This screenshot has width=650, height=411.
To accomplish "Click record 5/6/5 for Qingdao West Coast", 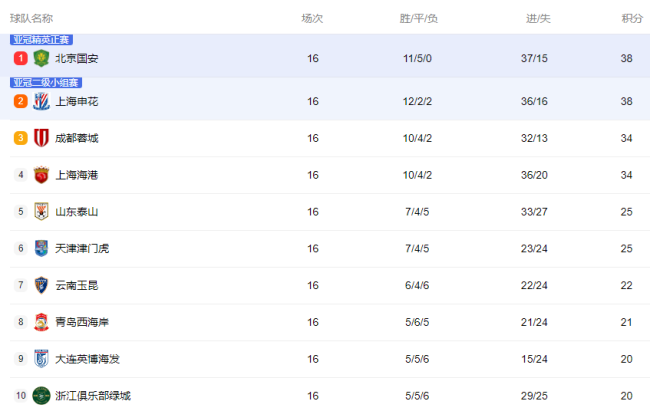I will [x=417, y=322].
